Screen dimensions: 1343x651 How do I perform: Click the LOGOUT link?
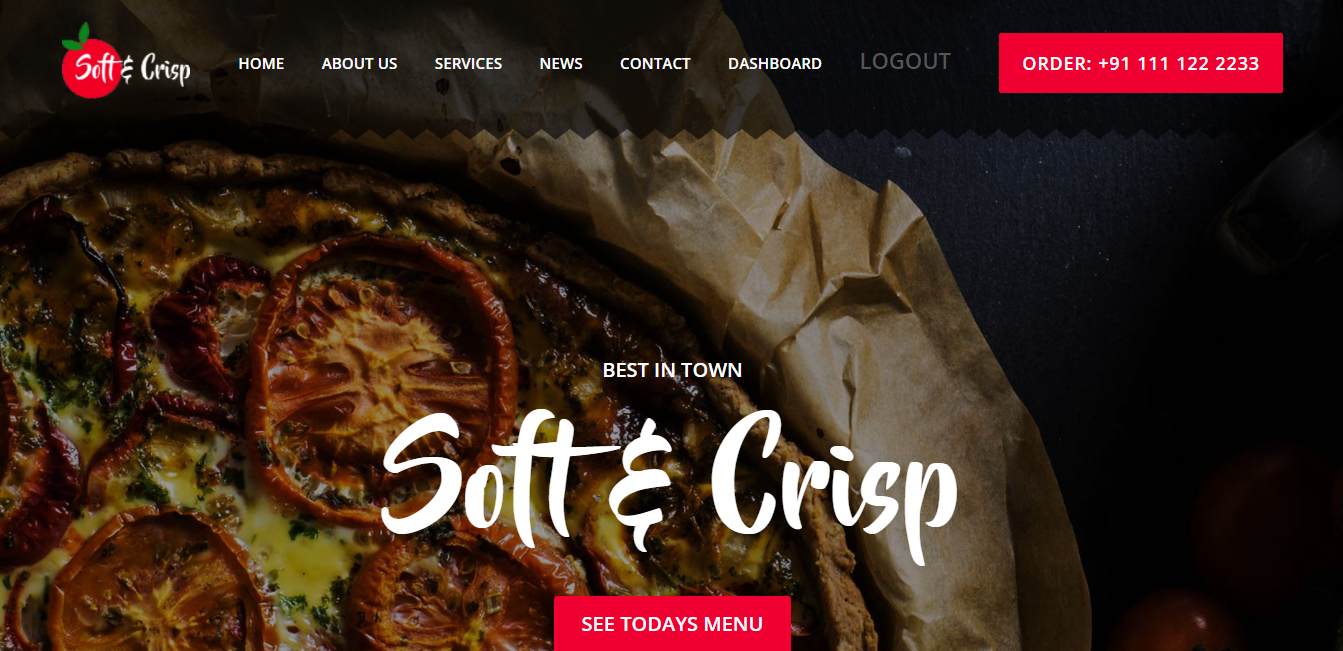[x=905, y=61]
